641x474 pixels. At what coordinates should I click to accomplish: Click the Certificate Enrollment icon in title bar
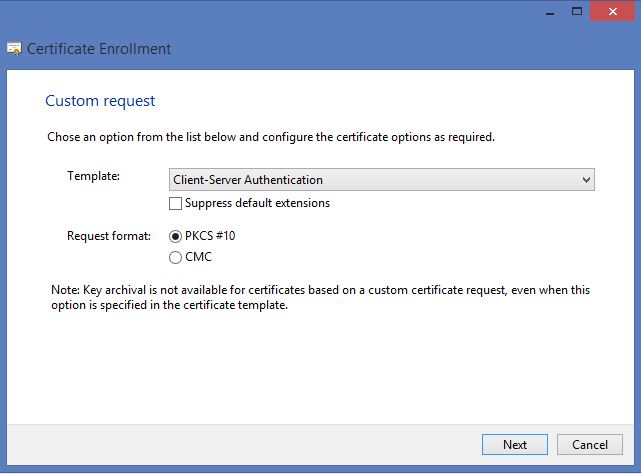14,49
